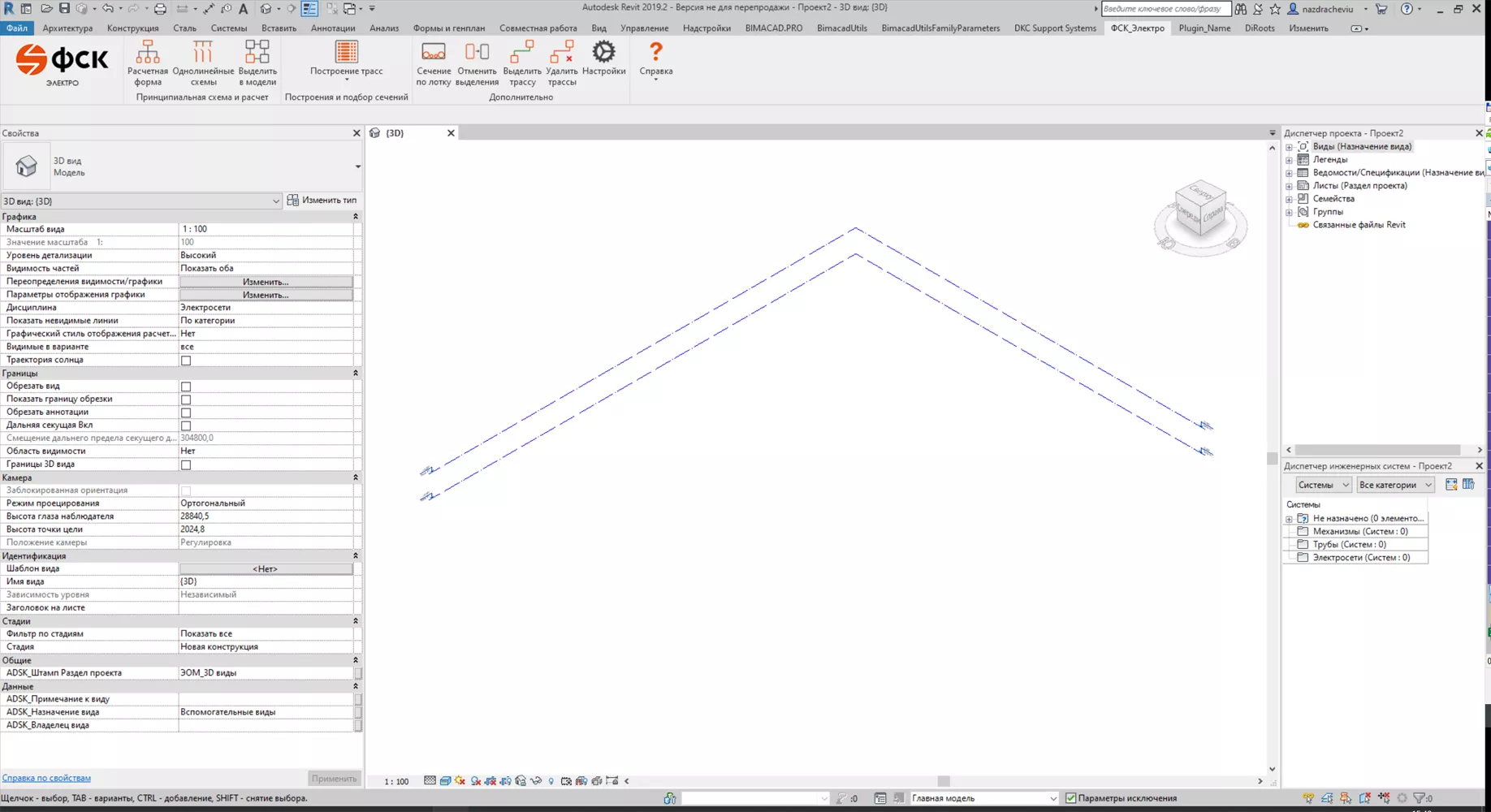Enable the Траектория солнца checkbox

[x=186, y=361]
